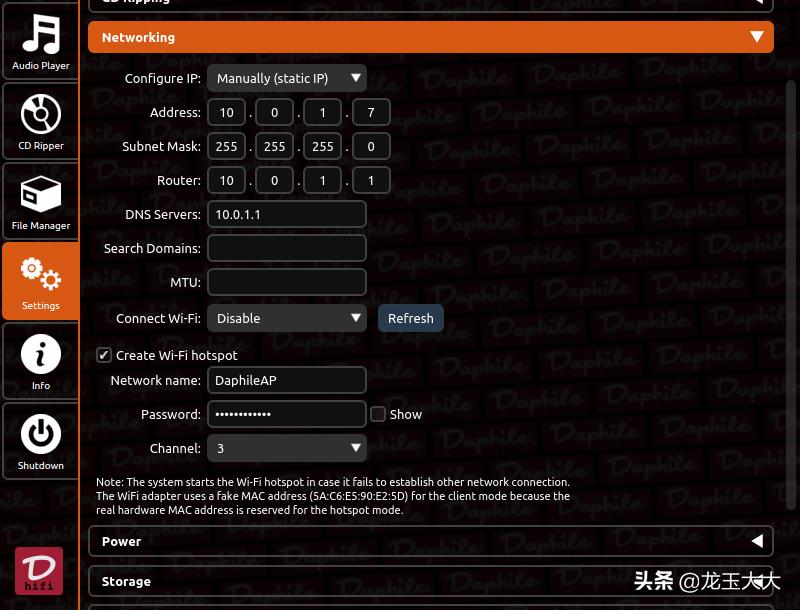Open the Info panel

coord(40,360)
